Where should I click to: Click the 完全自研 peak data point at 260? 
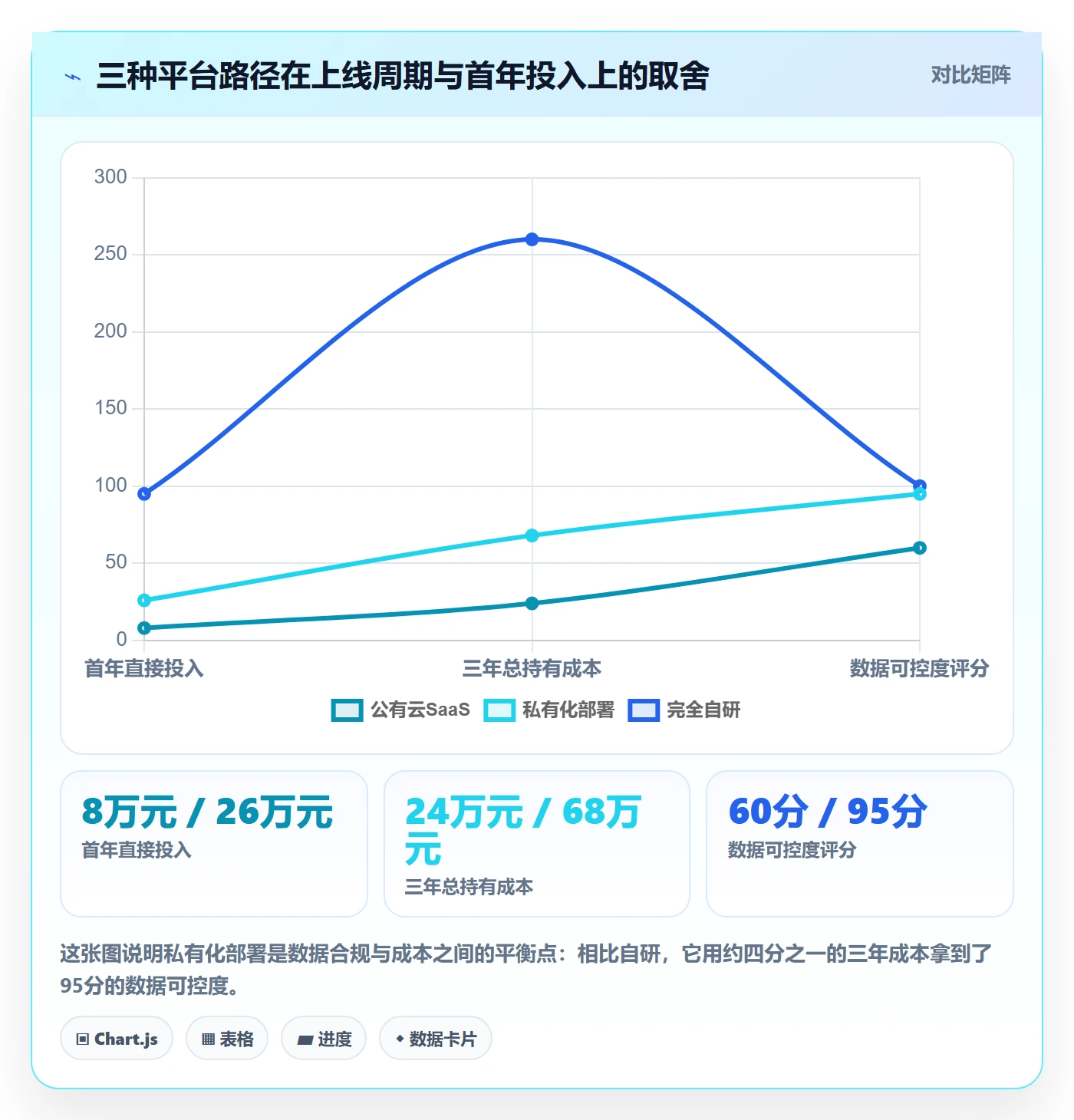tap(532, 239)
